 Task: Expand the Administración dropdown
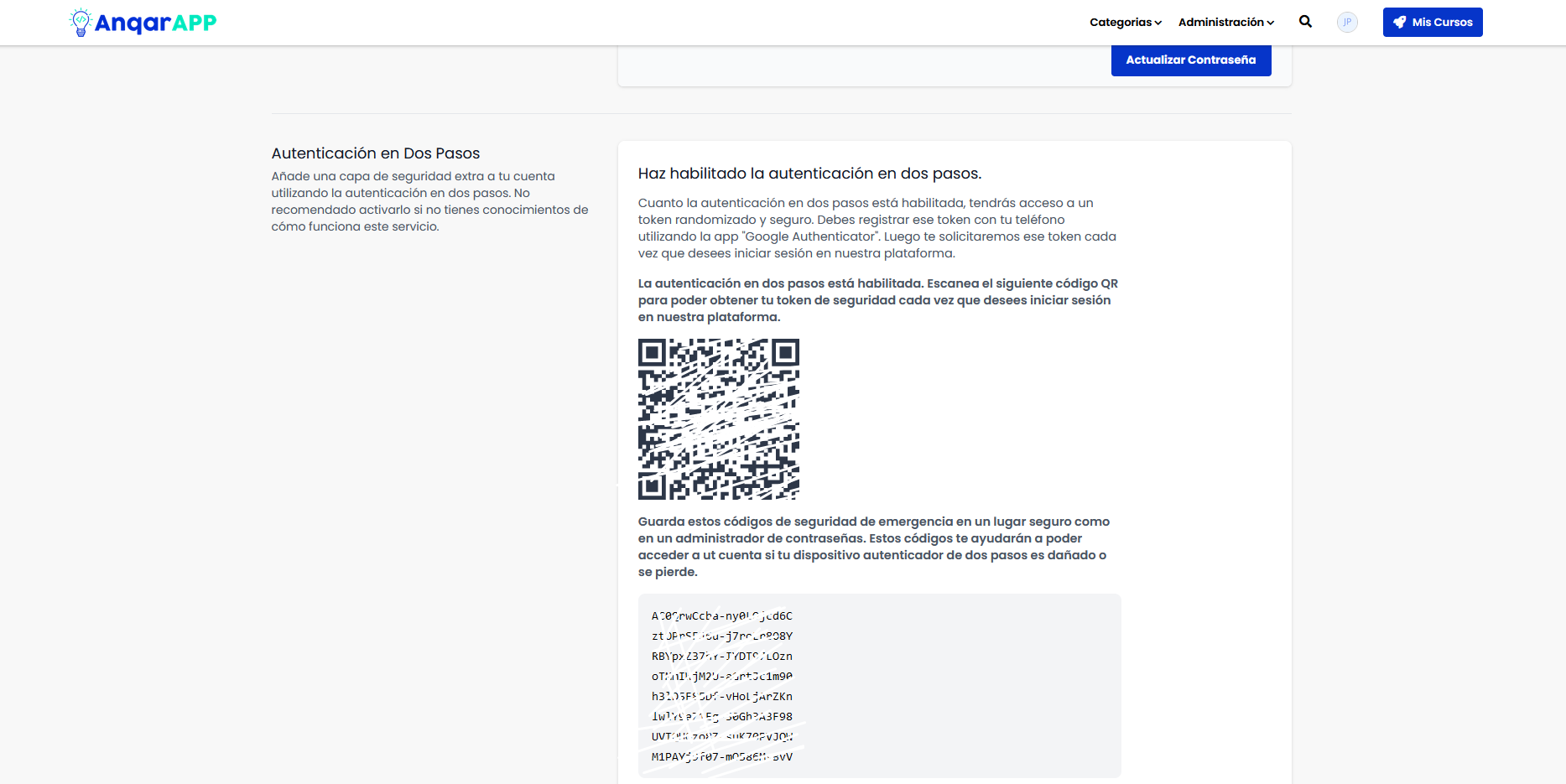1226,23
